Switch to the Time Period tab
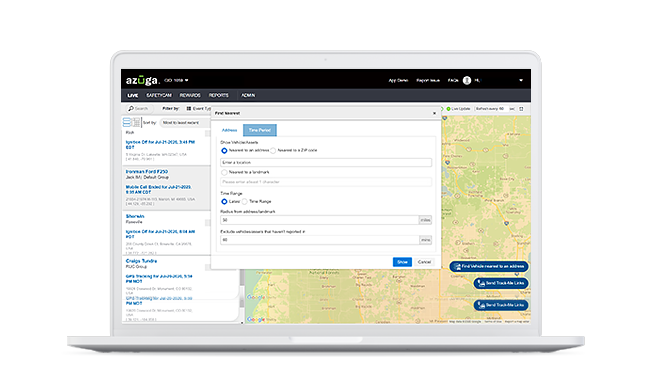Image resolution: width=650 pixels, height=387 pixels. 260,130
